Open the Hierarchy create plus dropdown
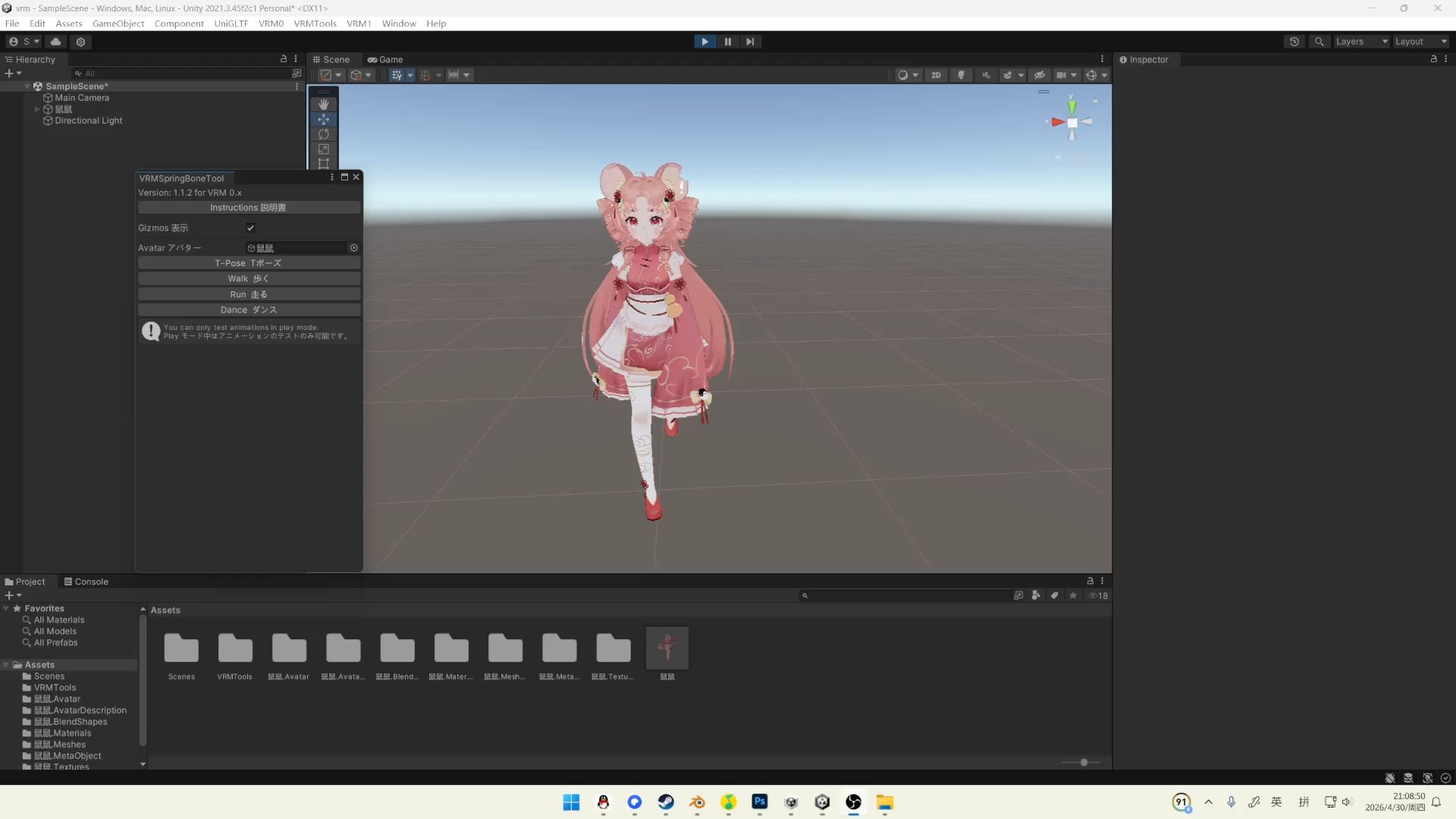 tap(13, 74)
